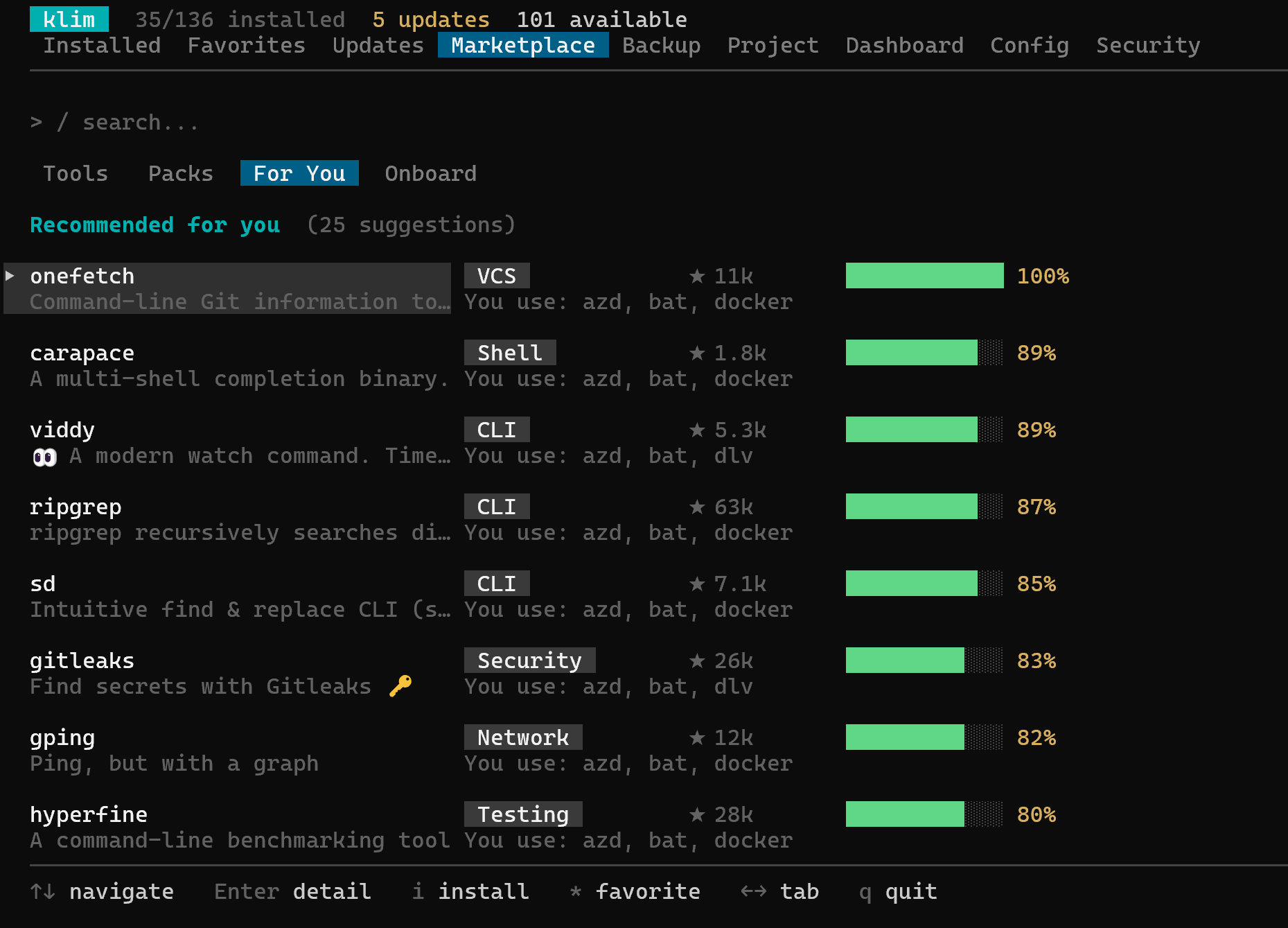The image size is (1288, 928).
Task: Click the search prompt chevron
Action: click(x=36, y=123)
